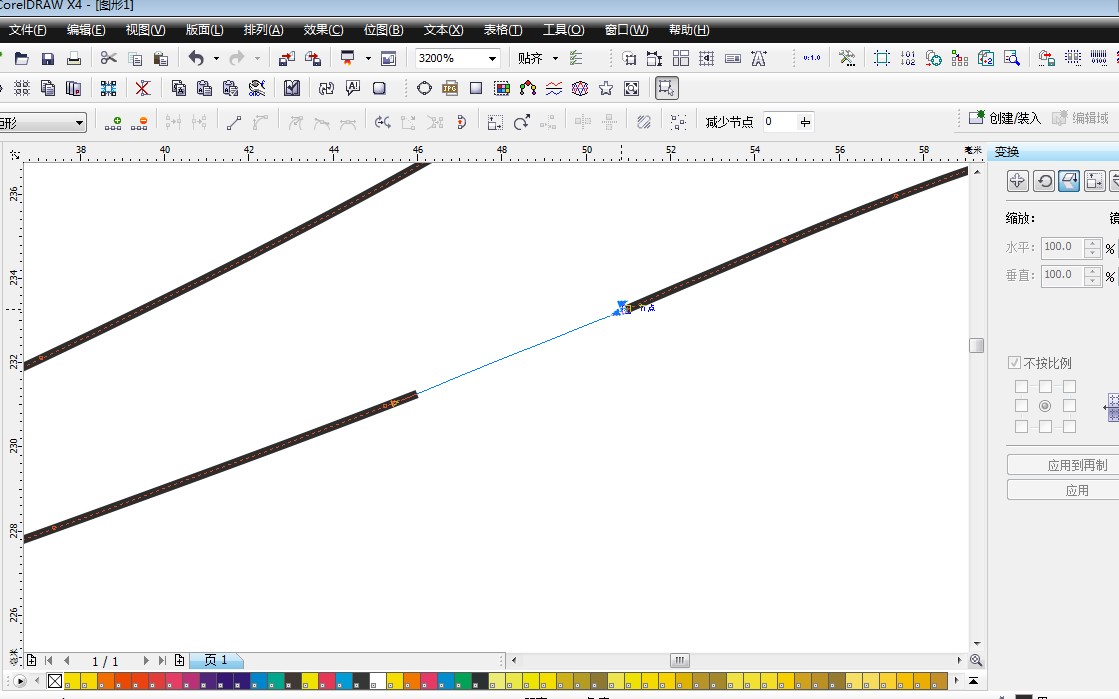Viewport: 1119px width, 699px height.
Task: Click the 创建/装入 button
Action: tap(1006, 118)
